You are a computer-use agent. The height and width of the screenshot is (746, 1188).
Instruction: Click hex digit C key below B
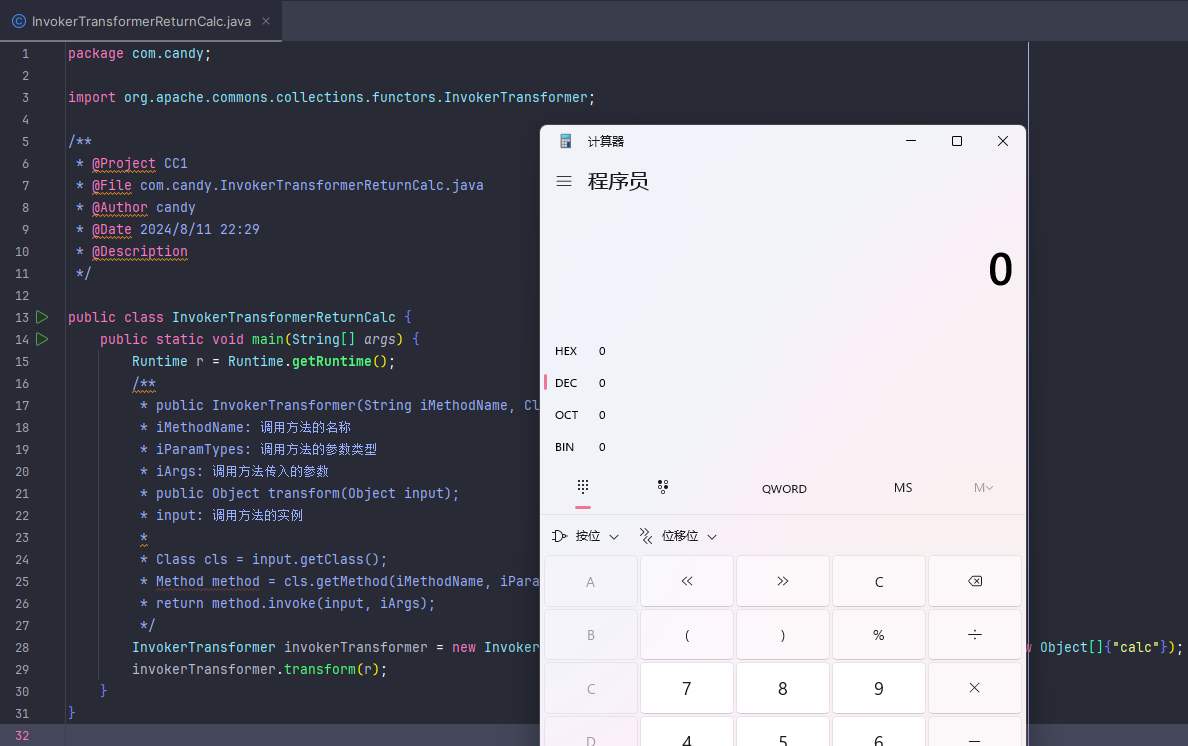(x=590, y=688)
